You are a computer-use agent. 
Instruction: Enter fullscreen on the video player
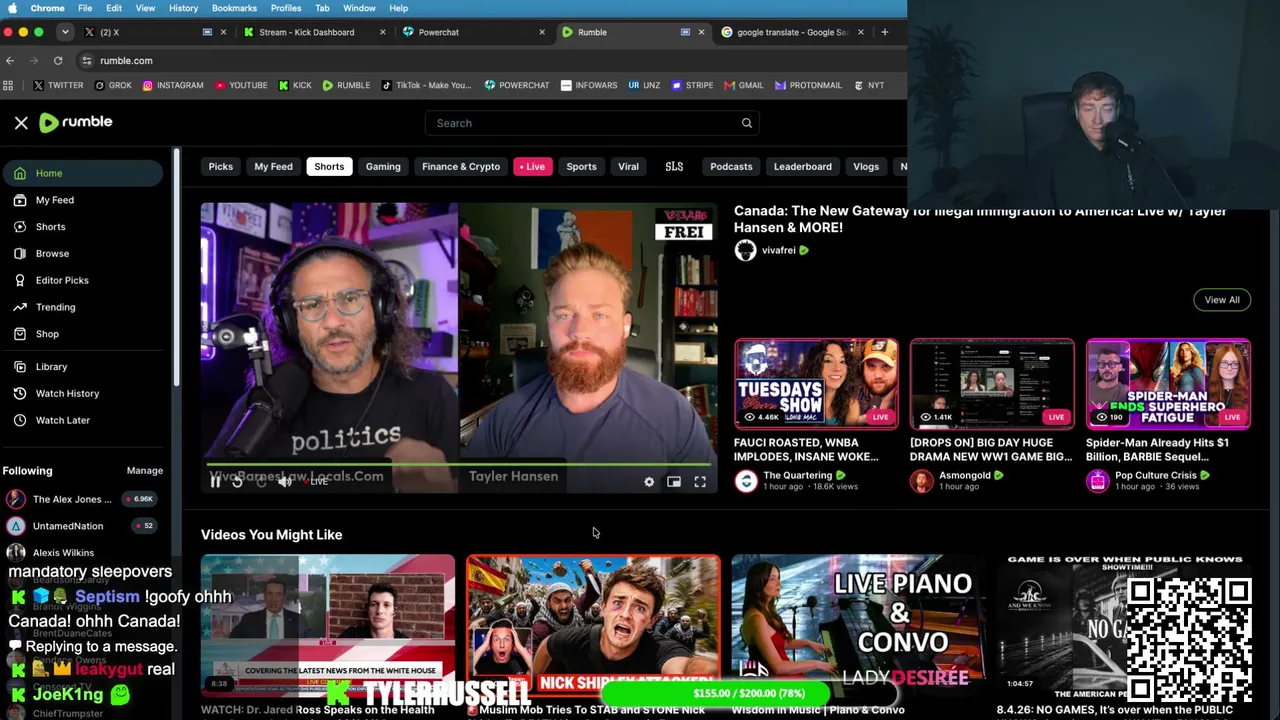click(700, 482)
